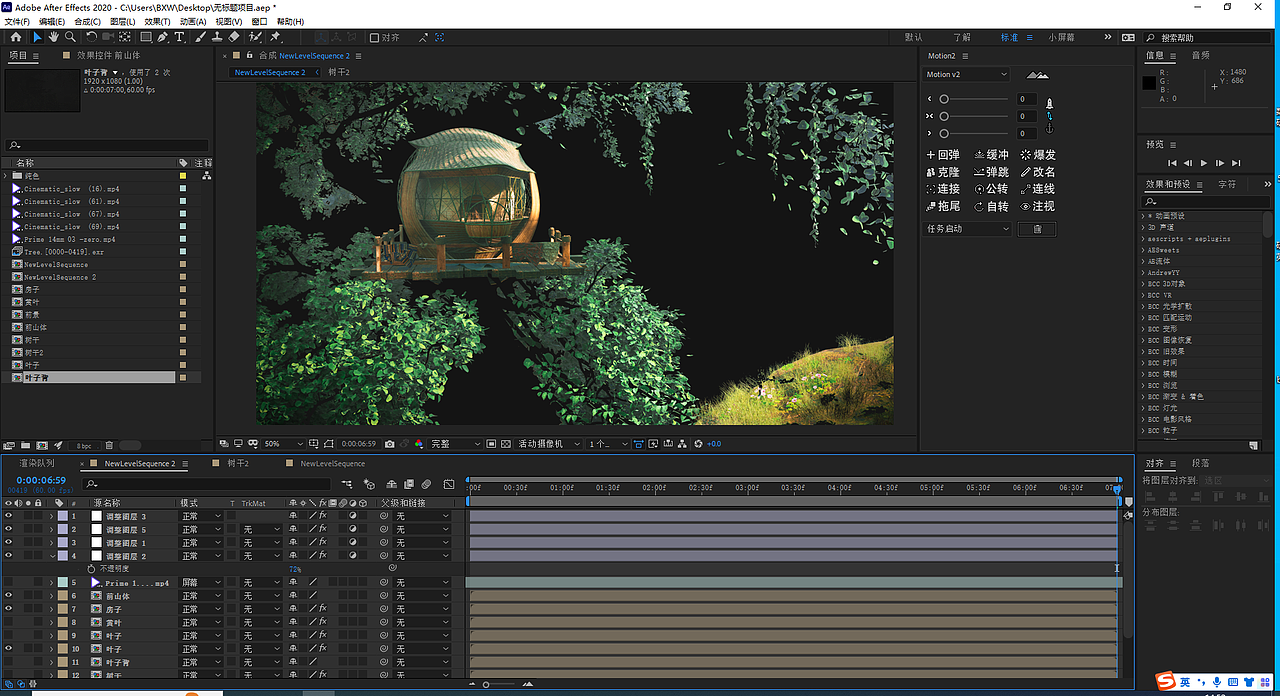Image resolution: width=1280 pixels, height=696 pixels.
Task: Open the 完整 resolution dropdown
Action: pyautogui.click(x=456, y=444)
